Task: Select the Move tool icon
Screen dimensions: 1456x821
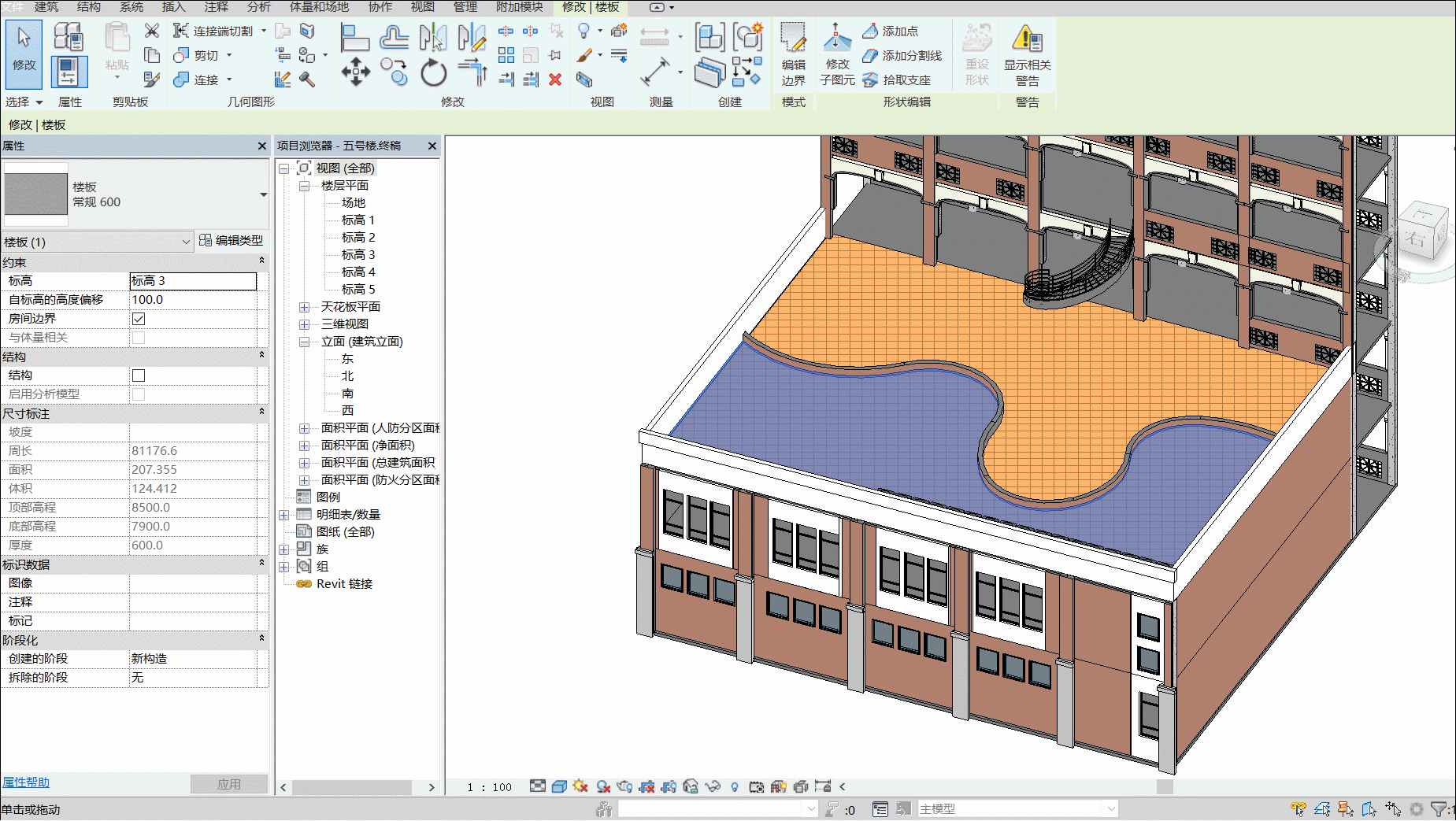Action: (x=355, y=72)
